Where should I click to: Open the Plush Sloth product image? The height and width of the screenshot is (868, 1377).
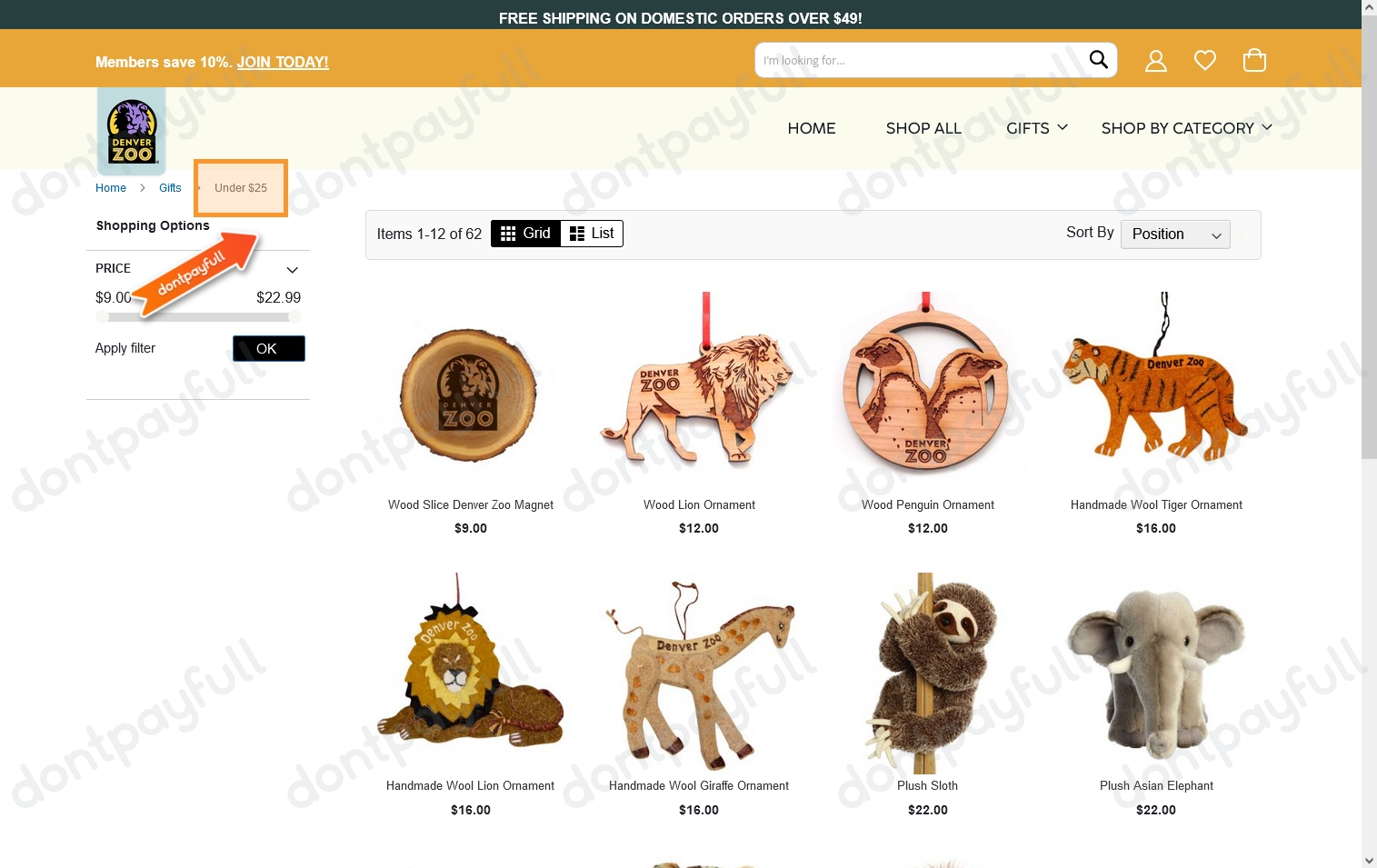click(x=928, y=673)
